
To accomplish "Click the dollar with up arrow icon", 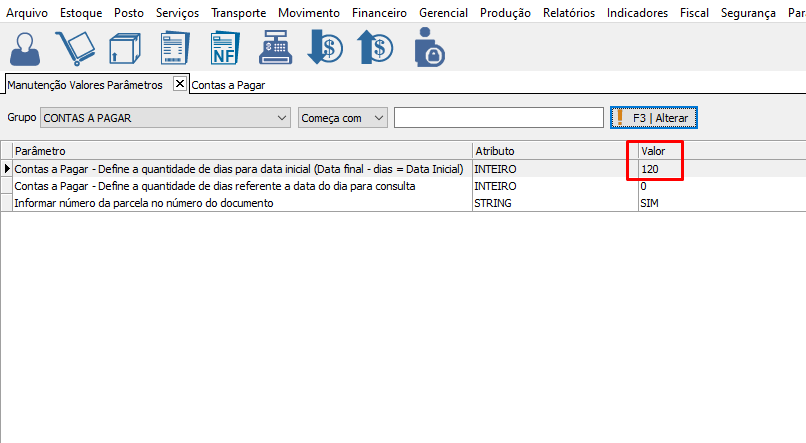I will (x=375, y=47).
